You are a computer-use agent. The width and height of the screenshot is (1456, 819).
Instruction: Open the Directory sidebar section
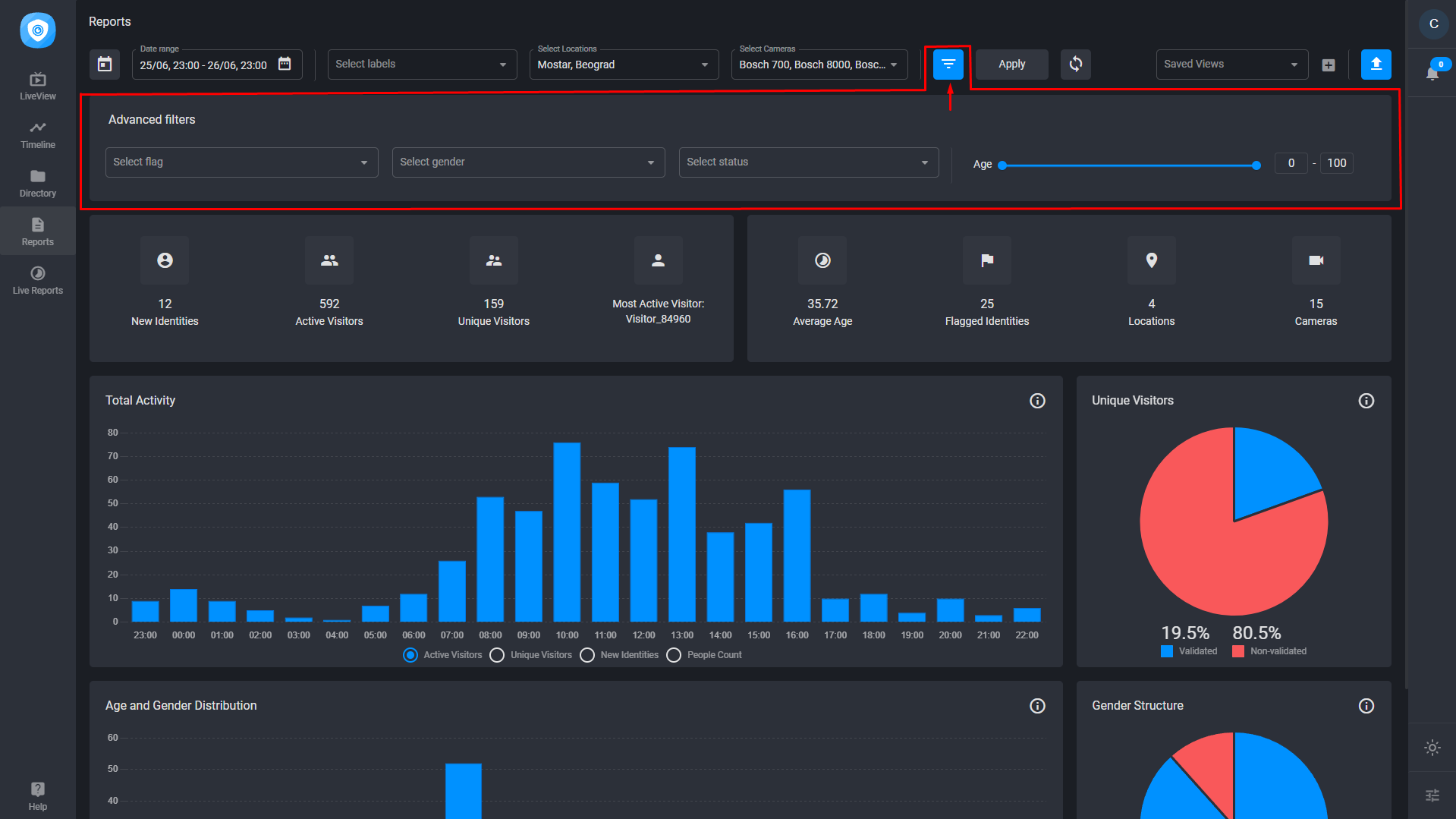point(38,184)
